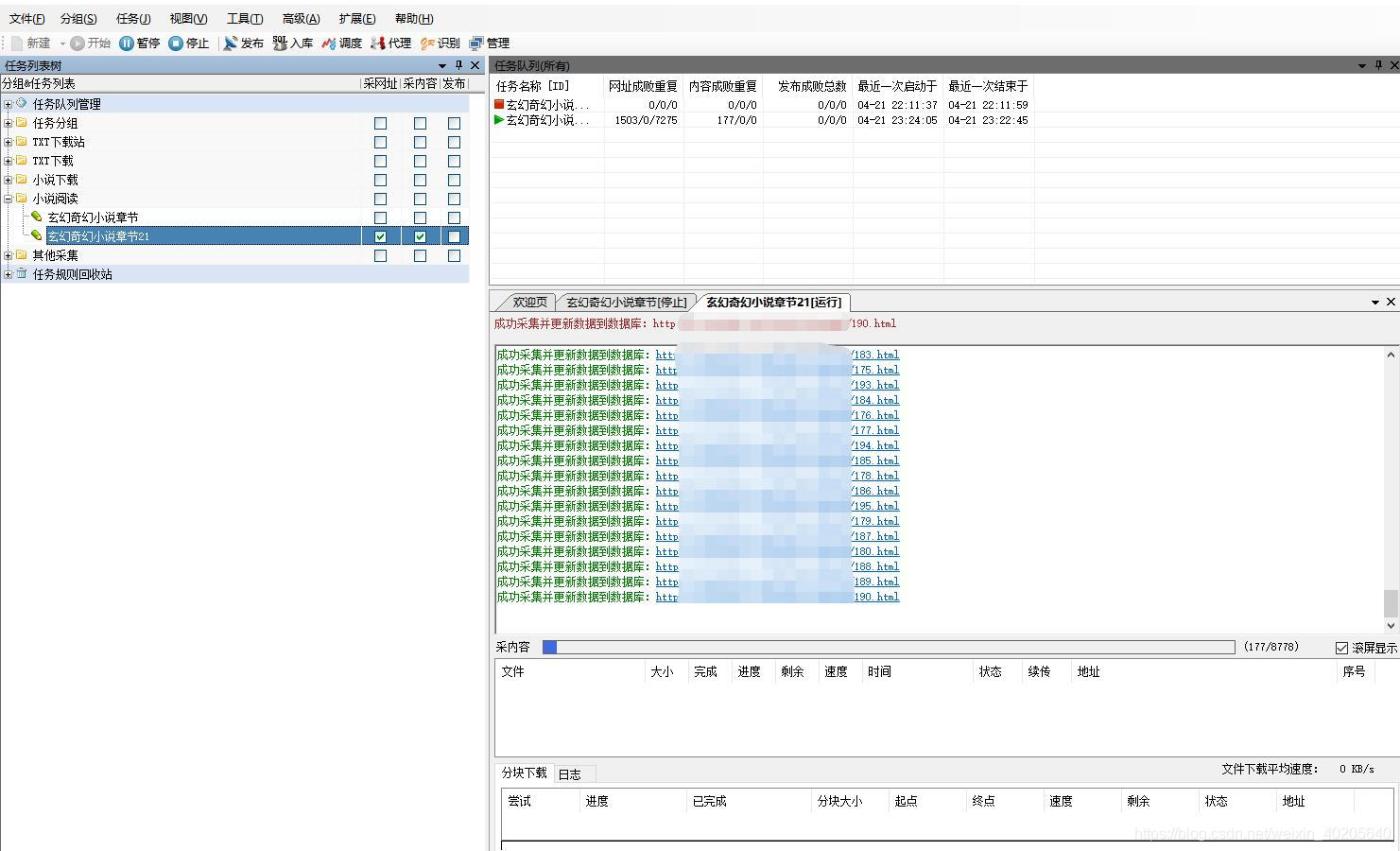
Task: Select the stopped task row in queue
Action: click(x=762, y=105)
